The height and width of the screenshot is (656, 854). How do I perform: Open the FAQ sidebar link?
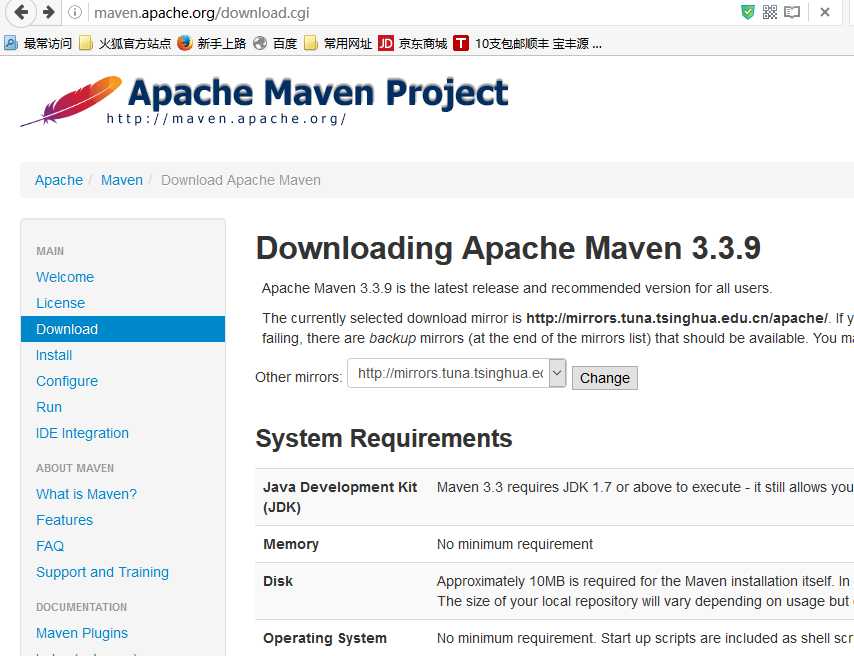[50, 546]
